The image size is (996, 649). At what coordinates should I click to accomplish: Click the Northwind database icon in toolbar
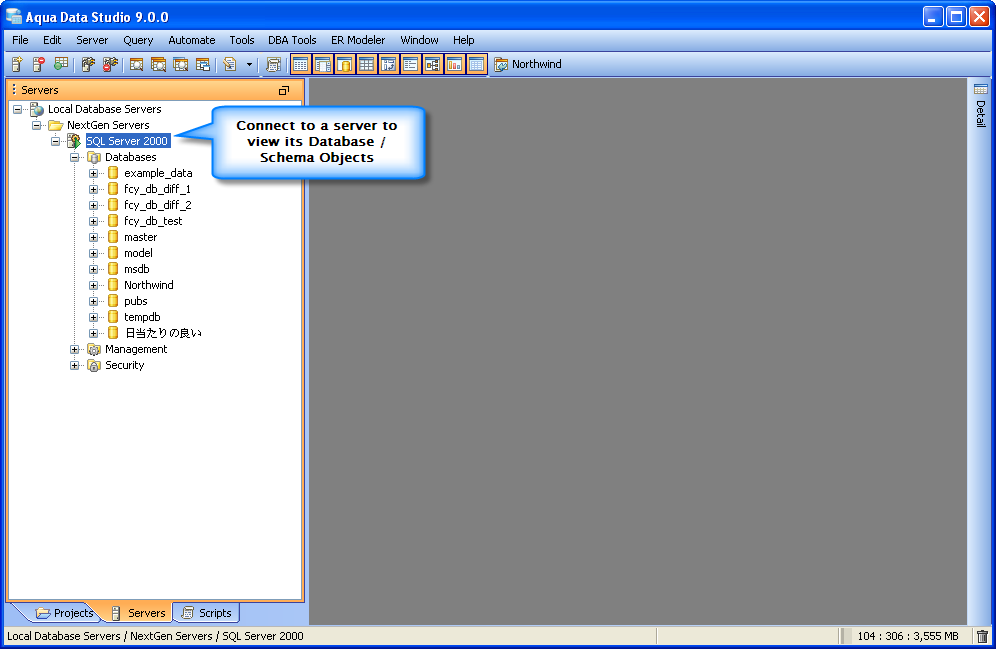501,64
